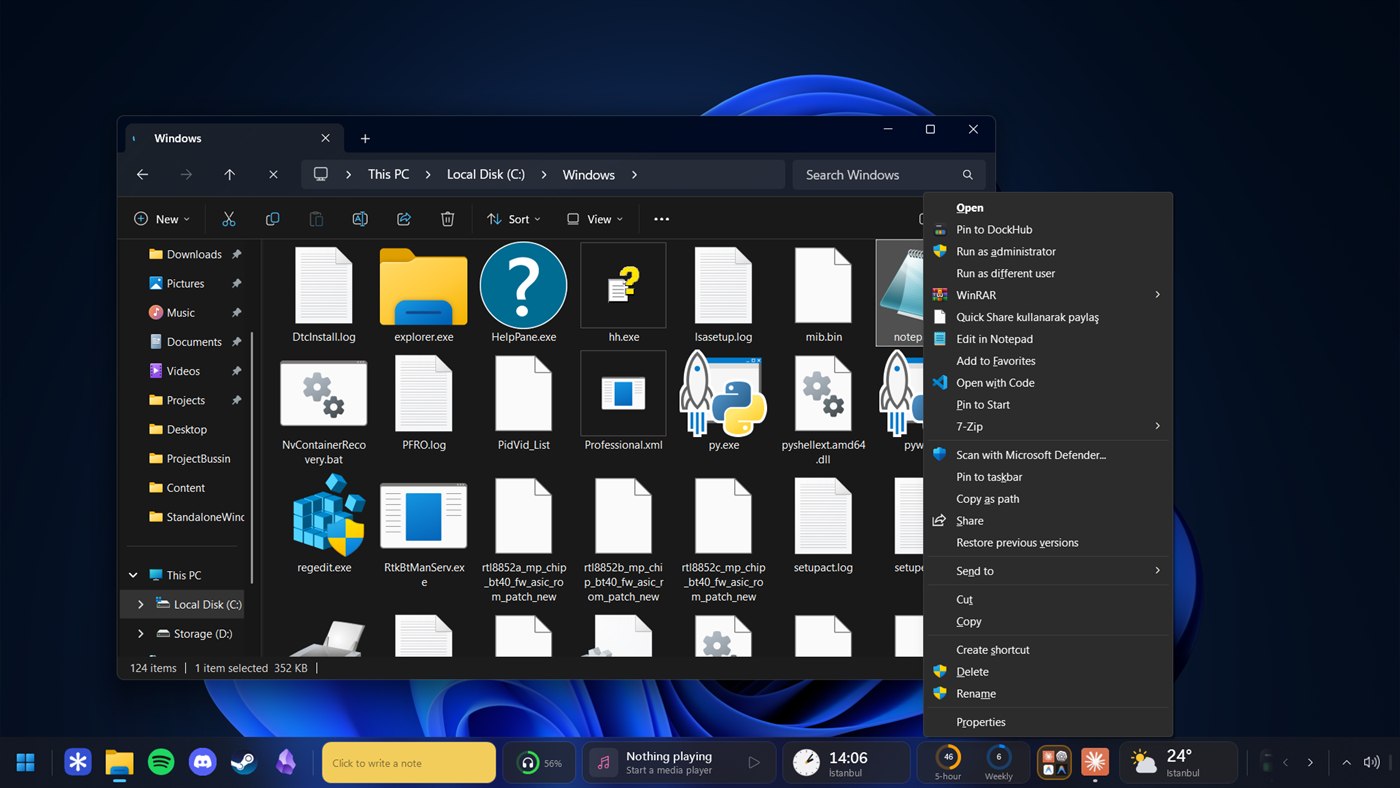This screenshot has height=788, width=1400.
Task: Expand the WinRAR submenu
Action: pyautogui.click(x=1048, y=295)
